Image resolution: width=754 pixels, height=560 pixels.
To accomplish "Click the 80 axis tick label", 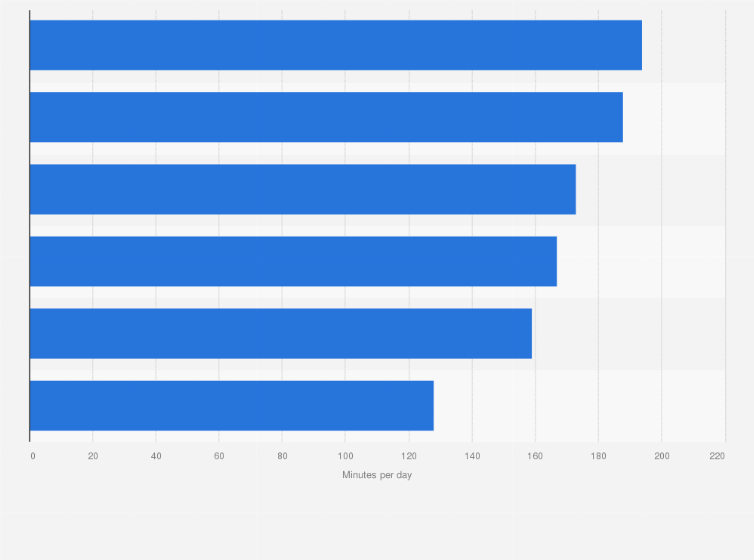I will point(282,456).
